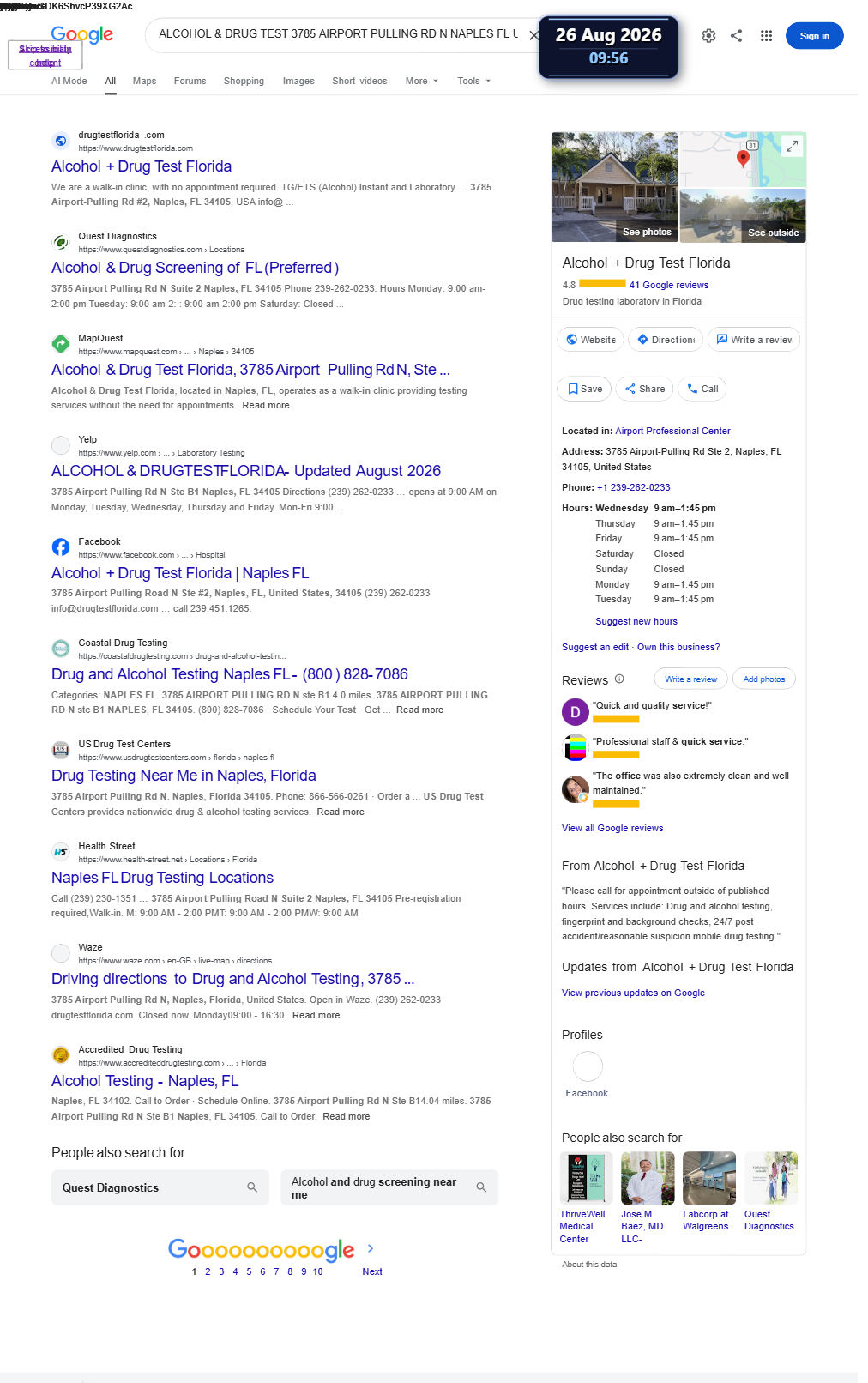Viewport: 868px width, 1383px height.
Task: Click phone number +1 239-262-0233
Action: tap(634, 487)
